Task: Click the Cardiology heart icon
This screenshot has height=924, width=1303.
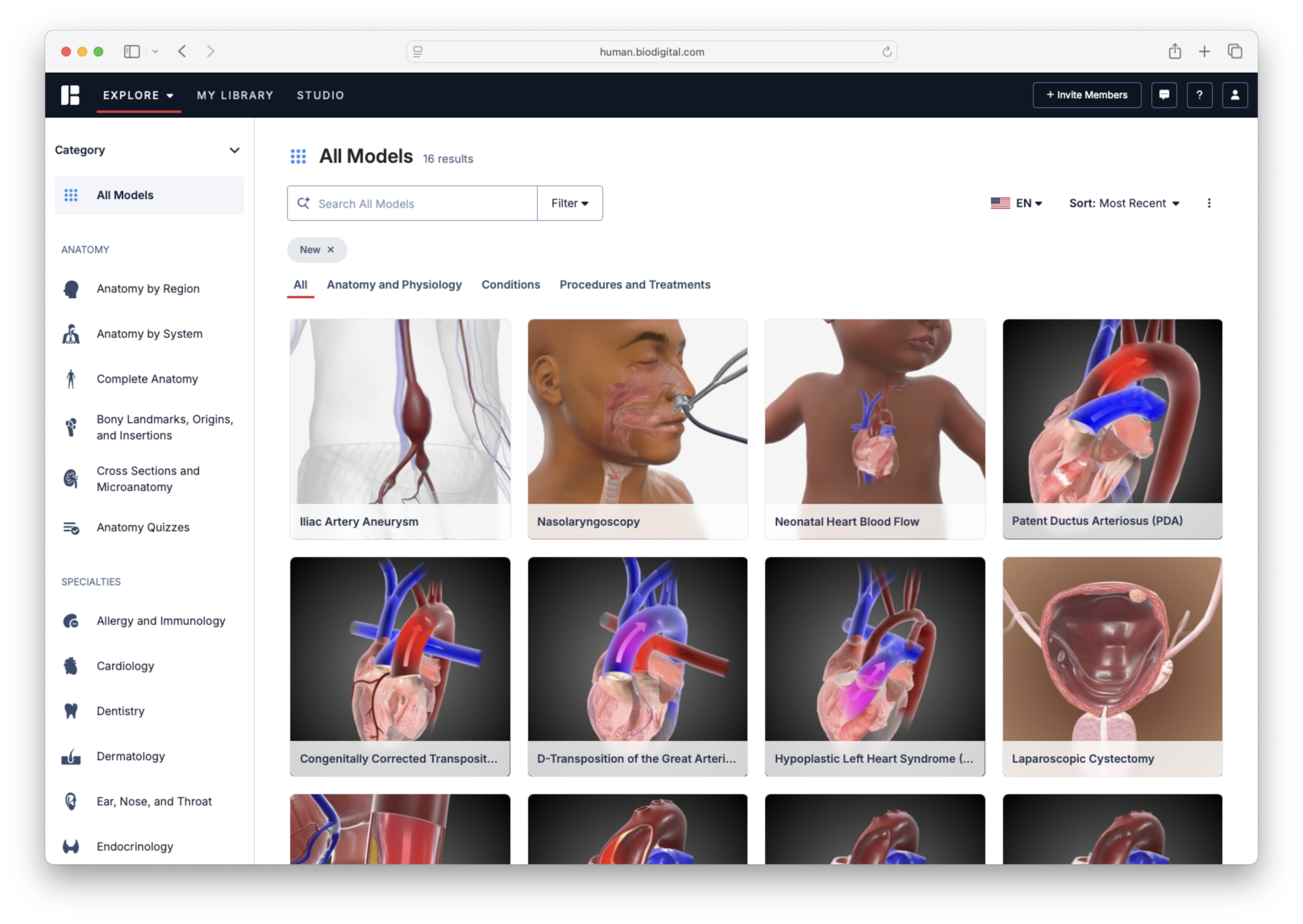Action: pos(71,666)
